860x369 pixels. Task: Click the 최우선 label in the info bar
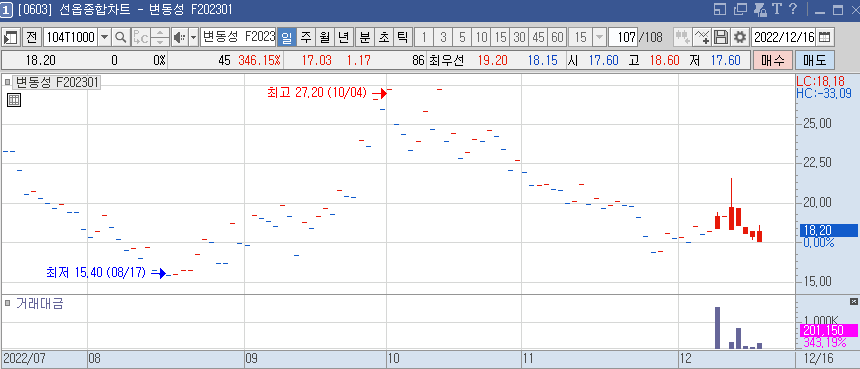pos(446,60)
